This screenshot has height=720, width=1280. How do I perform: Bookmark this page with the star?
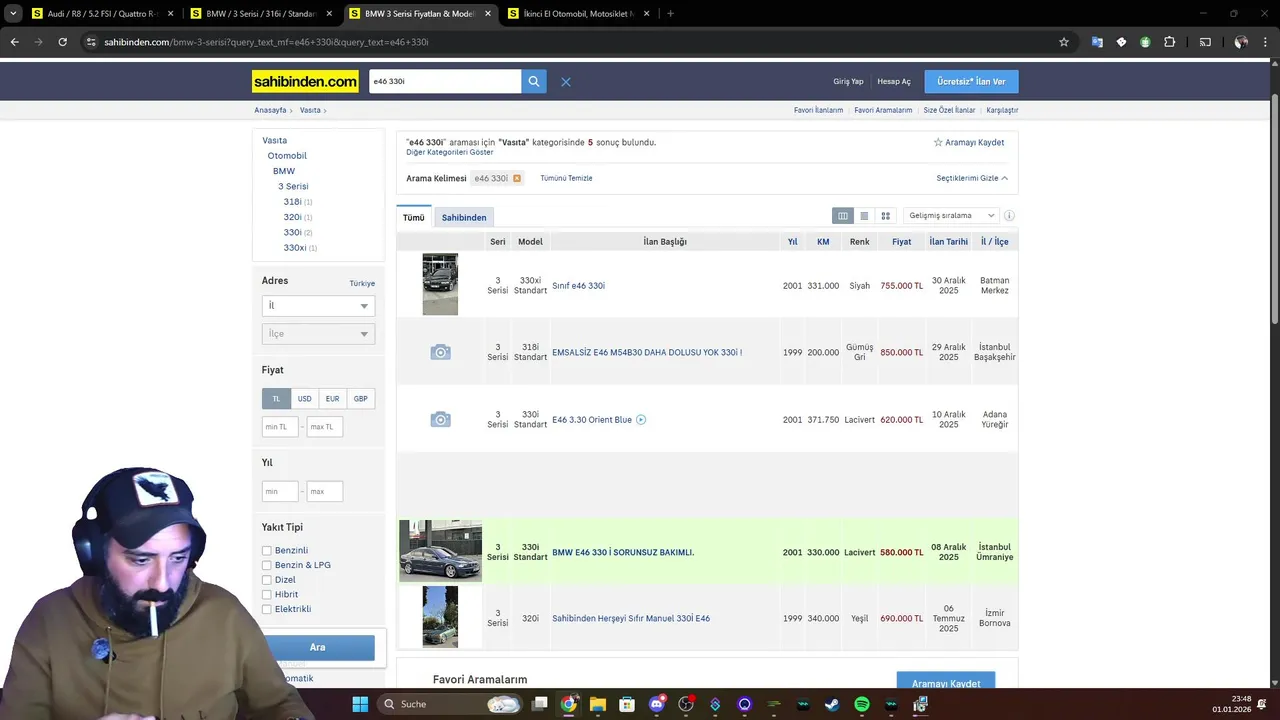tap(1064, 42)
